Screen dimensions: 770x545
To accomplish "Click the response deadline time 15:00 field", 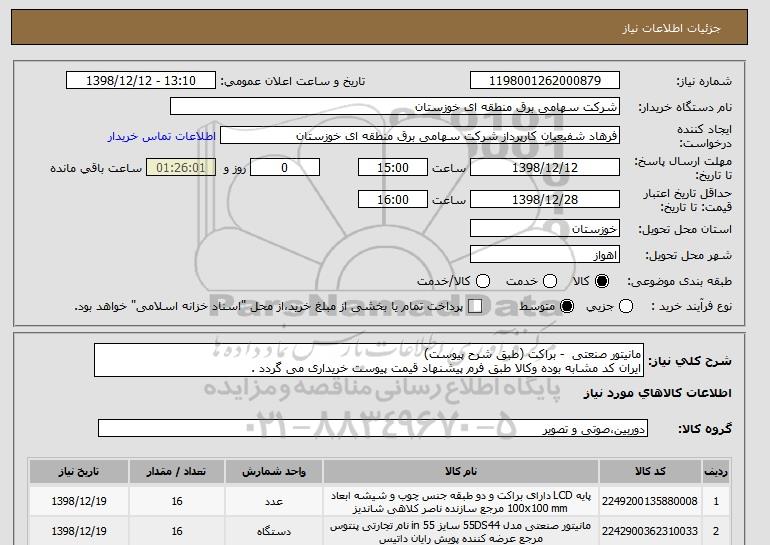I will pos(393,167).
